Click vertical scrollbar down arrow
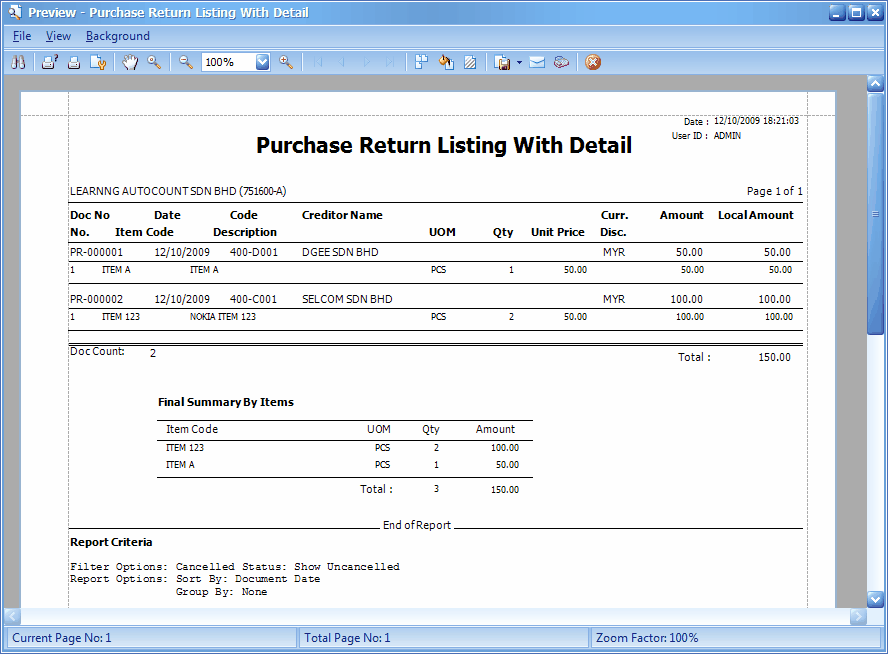The image size is (888, 654). tap(876, 599)
